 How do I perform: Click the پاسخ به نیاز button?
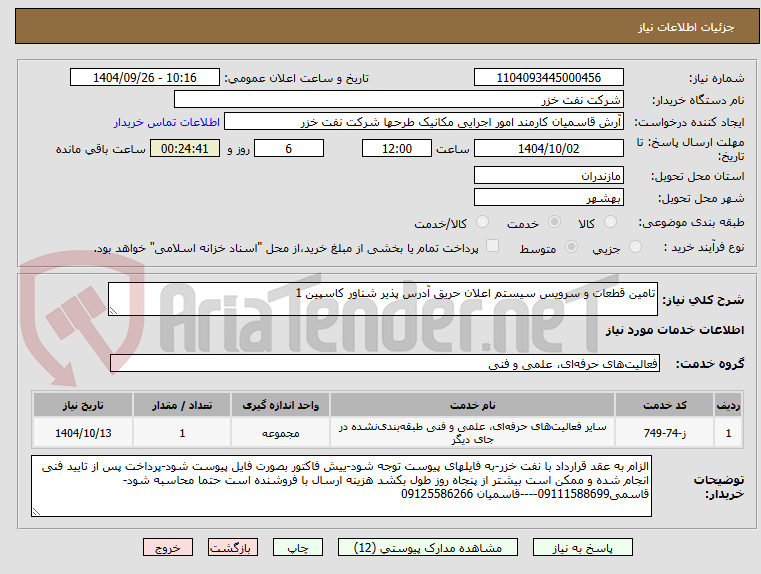tap(582, 547)
